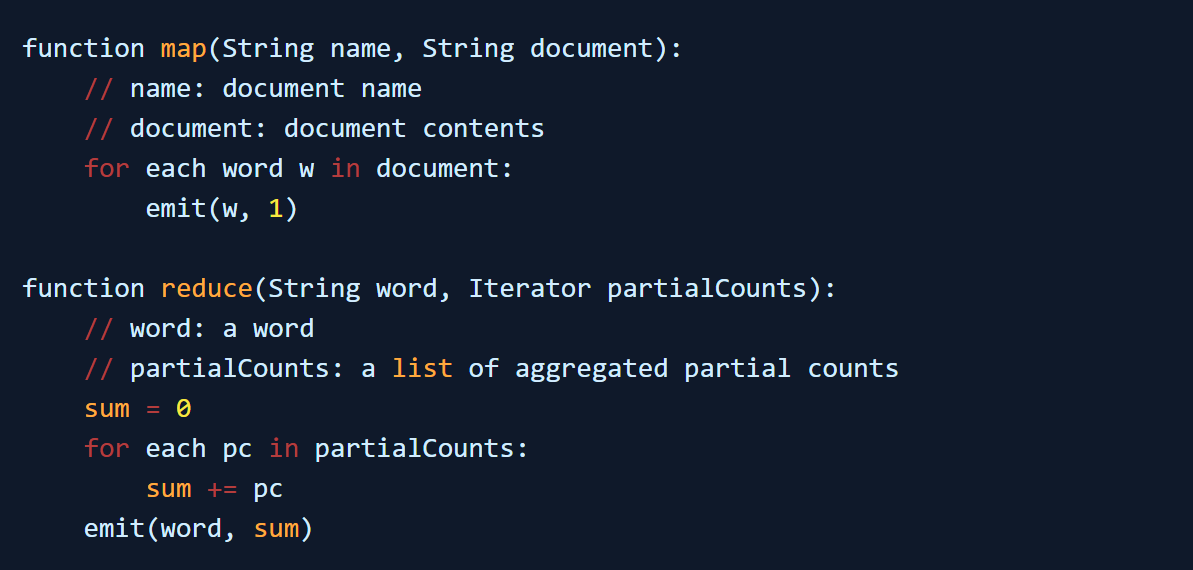Viewport: 1193px width, 570px height.
Task: Click the yellow 0 in "sum = 0"
Action: pyautogui.click(x=183, y=408)
